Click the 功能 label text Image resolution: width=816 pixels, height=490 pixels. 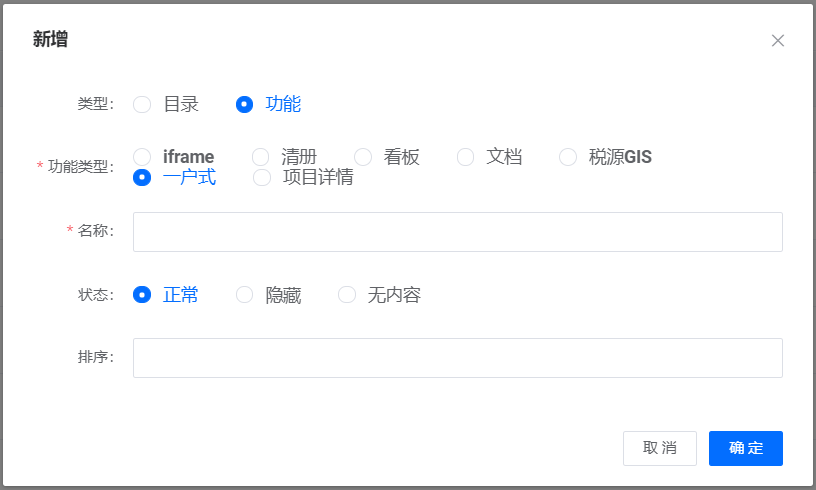coord(284,104)
